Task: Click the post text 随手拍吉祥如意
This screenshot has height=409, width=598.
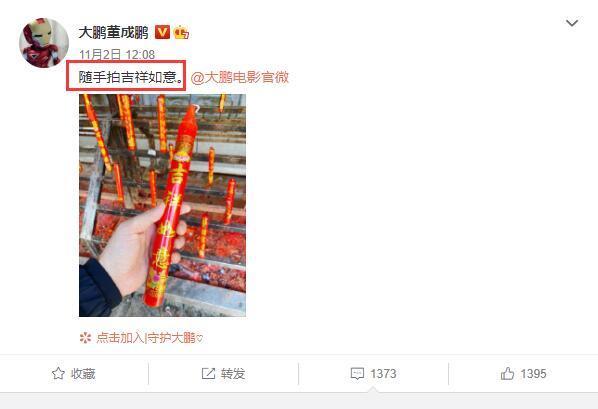Action: (130, 77)
